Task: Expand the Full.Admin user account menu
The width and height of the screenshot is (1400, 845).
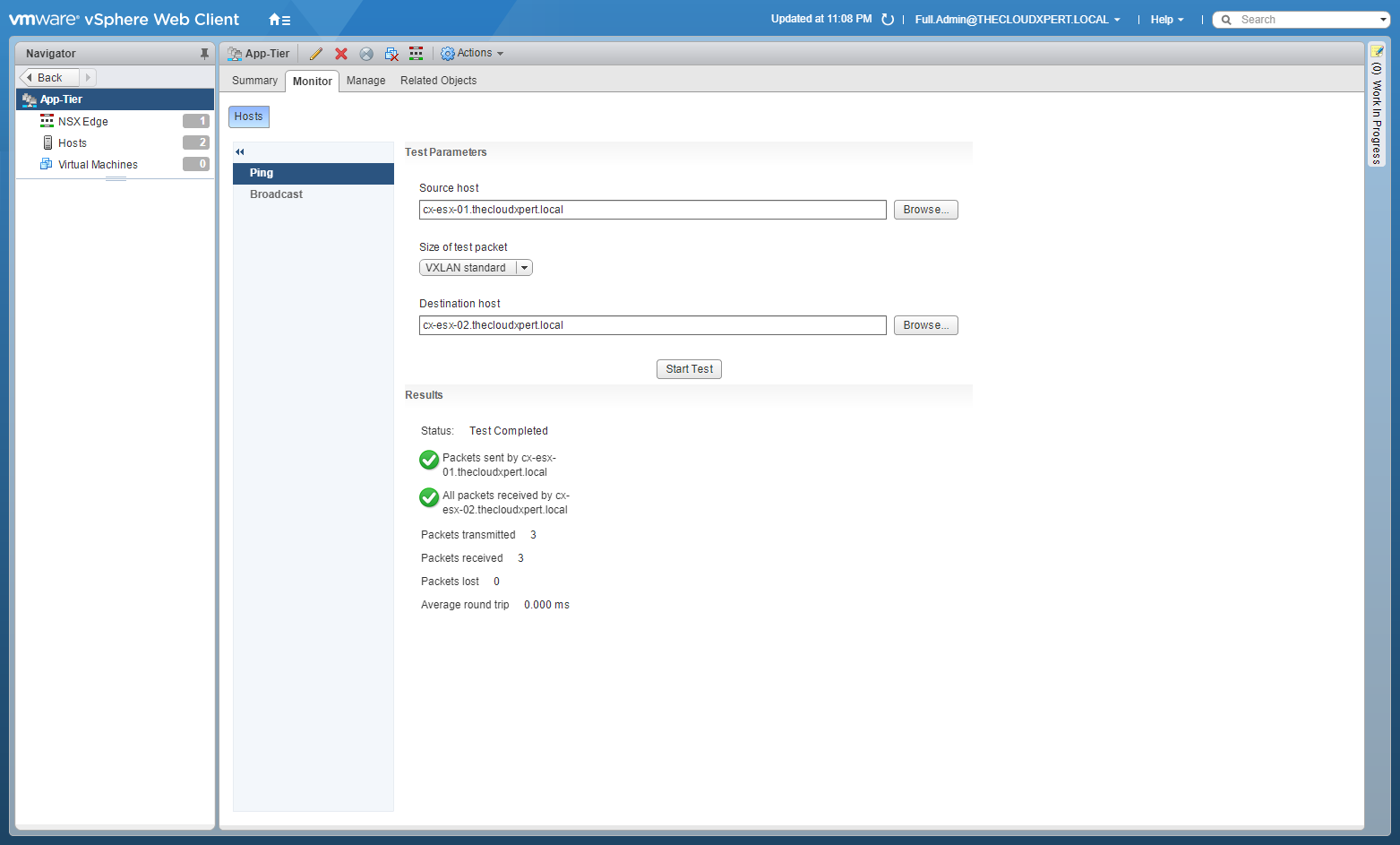Action: (x=1017, y=20)
